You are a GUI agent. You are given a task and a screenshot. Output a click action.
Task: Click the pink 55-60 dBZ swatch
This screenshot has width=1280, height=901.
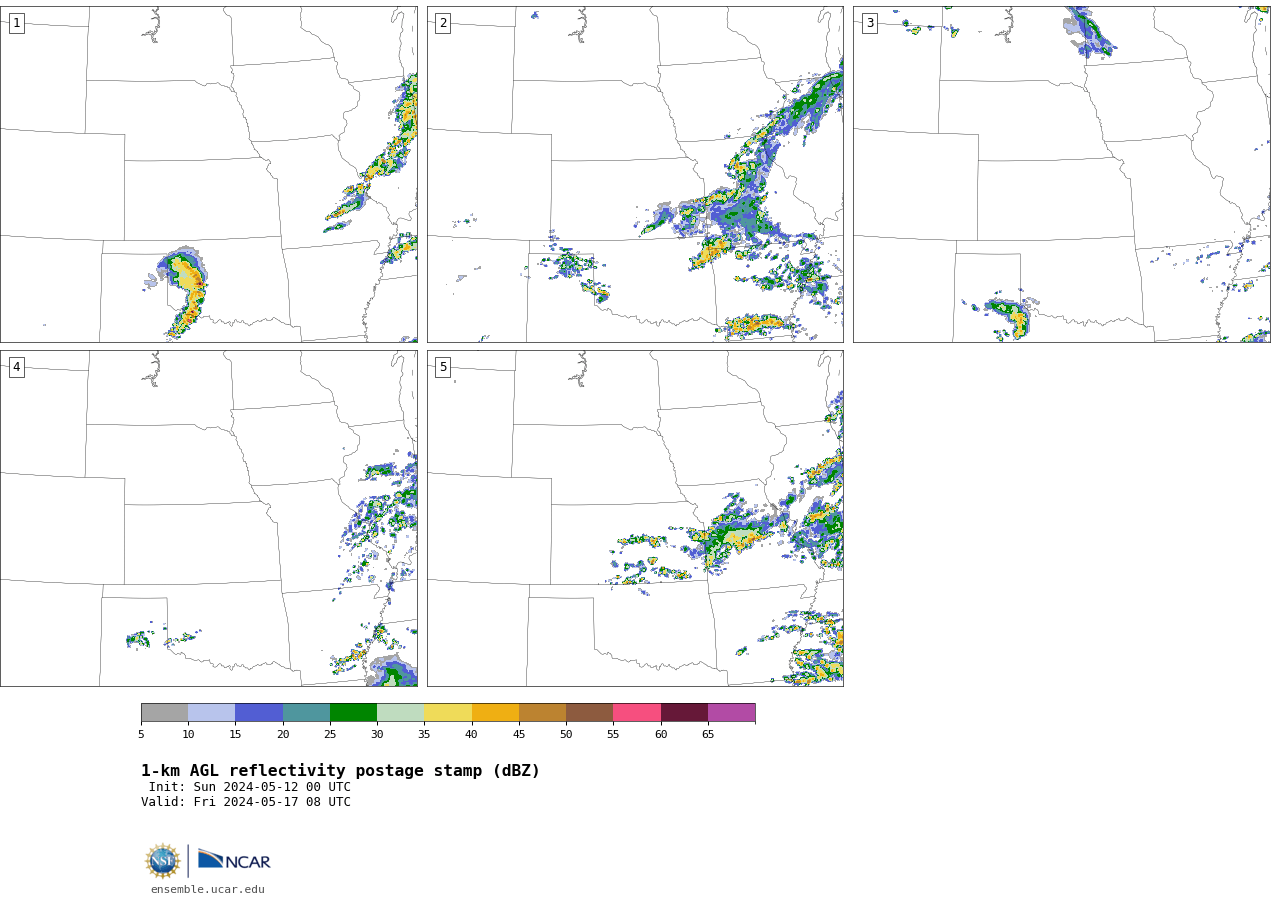point(637,712)
